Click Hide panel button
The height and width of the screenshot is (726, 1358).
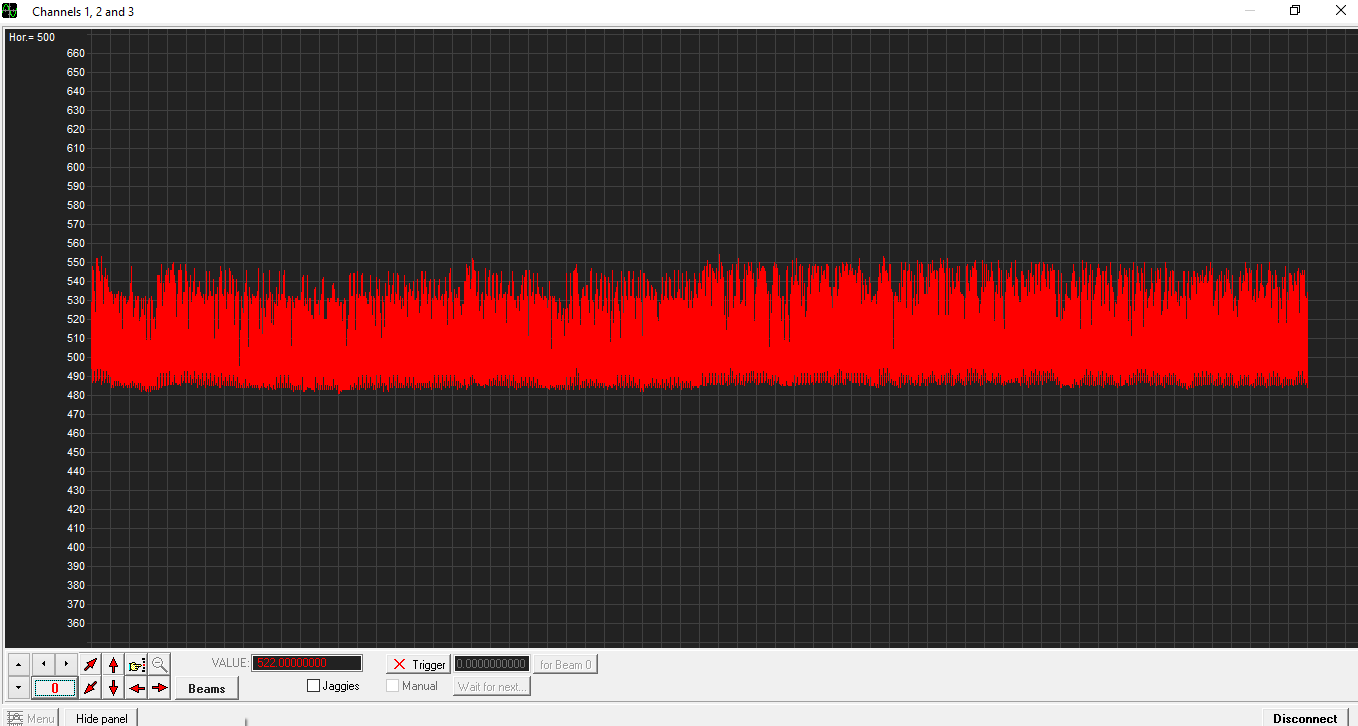coord(102,718)
